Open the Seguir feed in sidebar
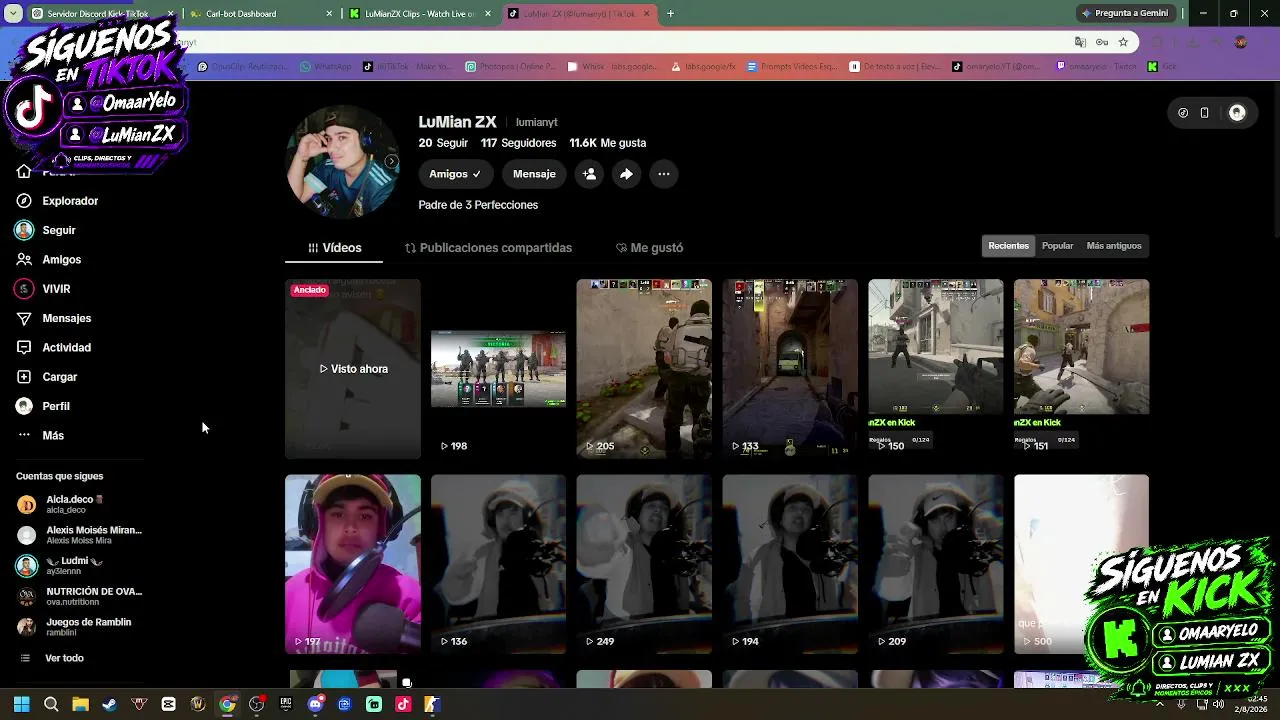Image resolution: width=1280 pixels, height=720 pixels. 46,230
